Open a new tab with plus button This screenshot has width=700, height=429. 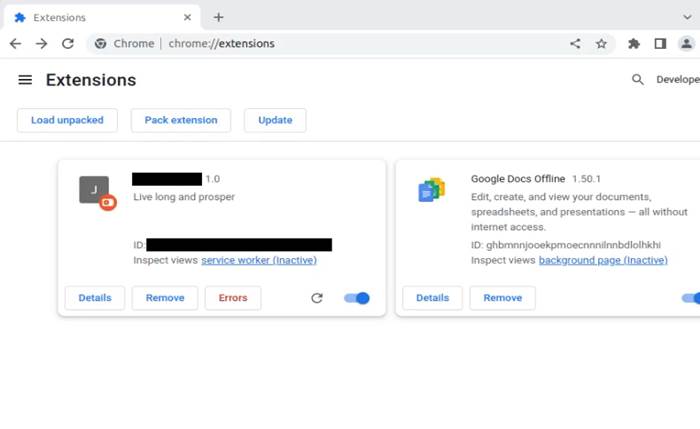218,17
